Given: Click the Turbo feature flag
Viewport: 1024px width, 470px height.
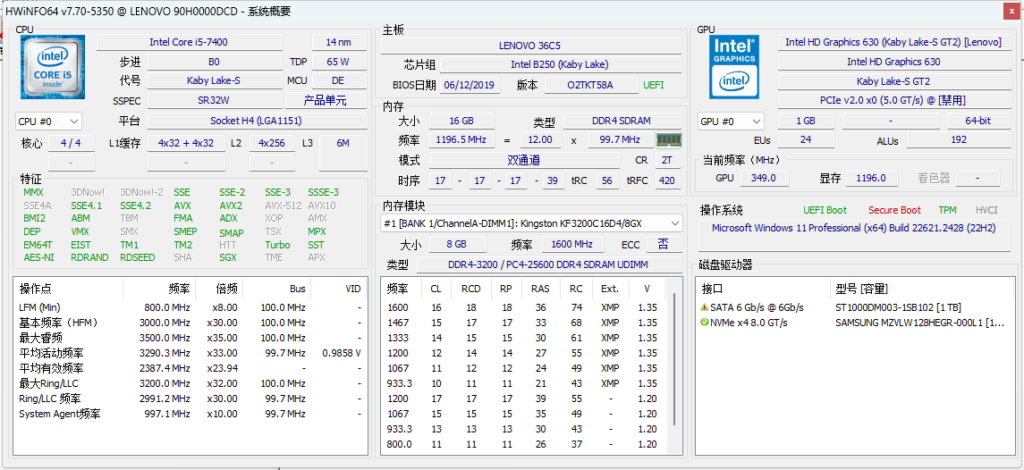Looking at the screenshot, I should coord(278,245).
